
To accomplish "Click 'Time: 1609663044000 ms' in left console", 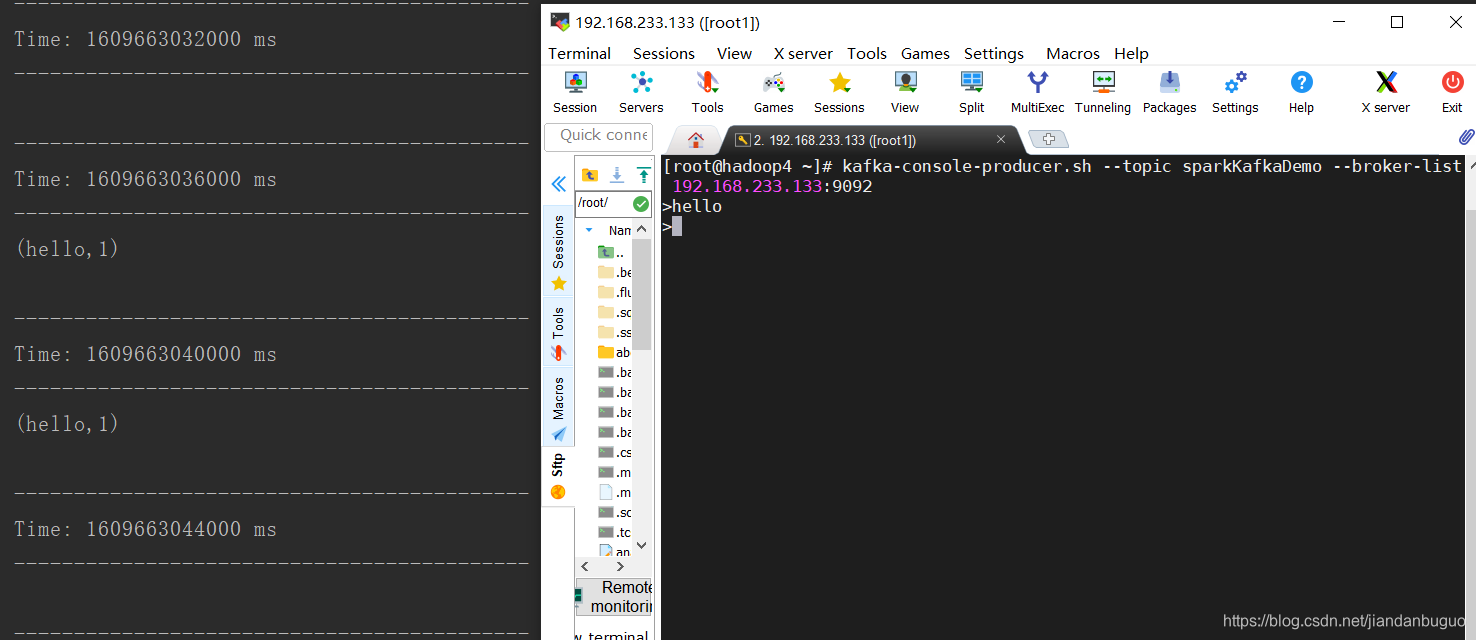I will pos(146,530).
